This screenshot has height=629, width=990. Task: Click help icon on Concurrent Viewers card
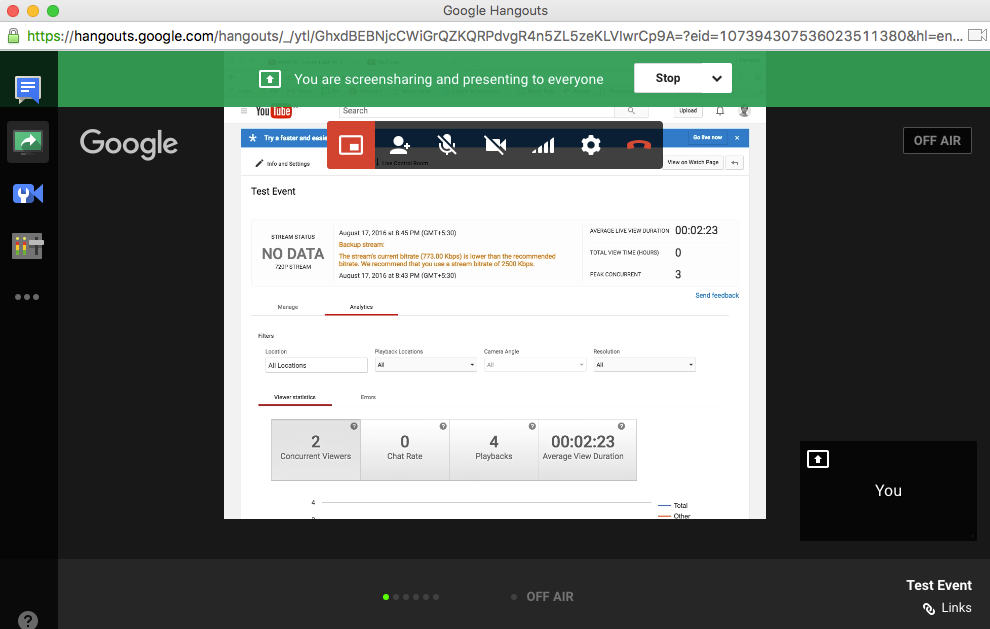pyautogui.click(x=354, y=426)
